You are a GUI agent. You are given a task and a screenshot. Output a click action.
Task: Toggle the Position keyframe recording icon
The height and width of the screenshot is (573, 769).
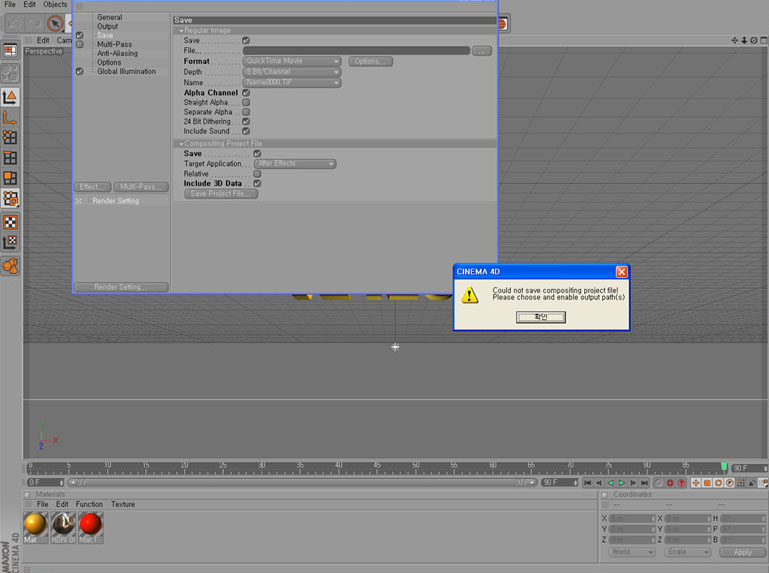pyautogui.click(x=695, y=483)
